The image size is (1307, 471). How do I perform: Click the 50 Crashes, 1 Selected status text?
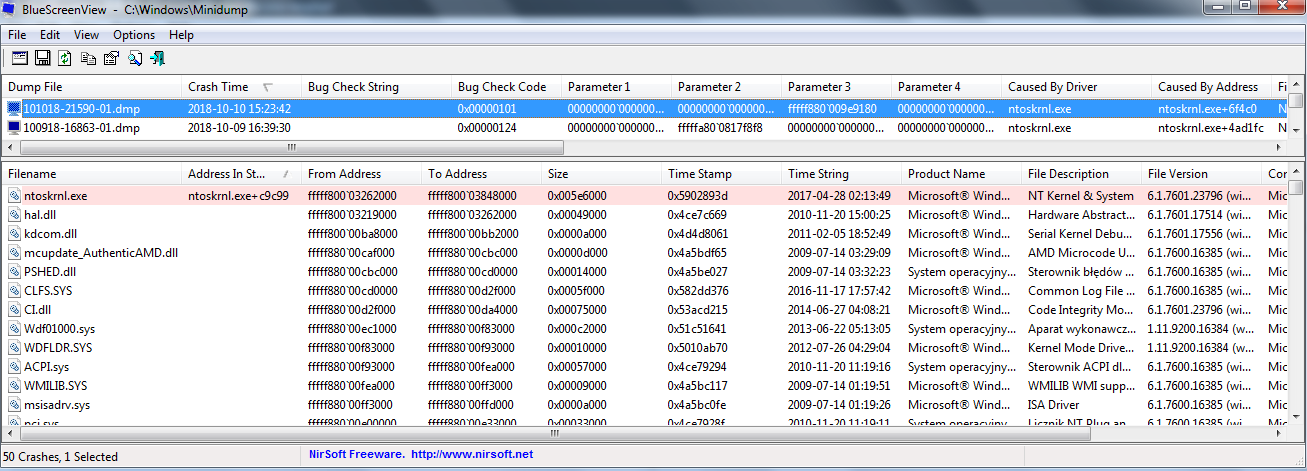[x=61, y=456]
